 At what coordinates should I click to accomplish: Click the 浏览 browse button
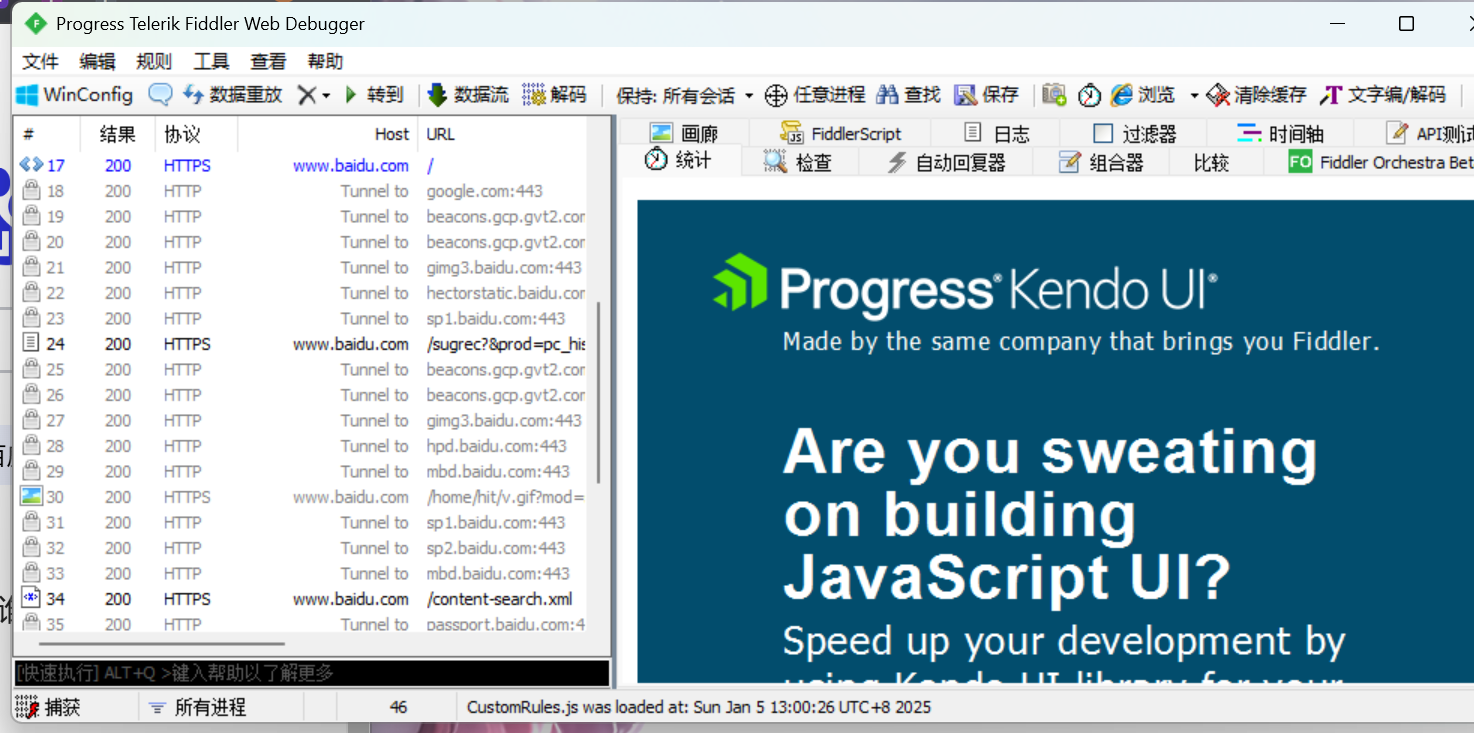point(1143,95)
